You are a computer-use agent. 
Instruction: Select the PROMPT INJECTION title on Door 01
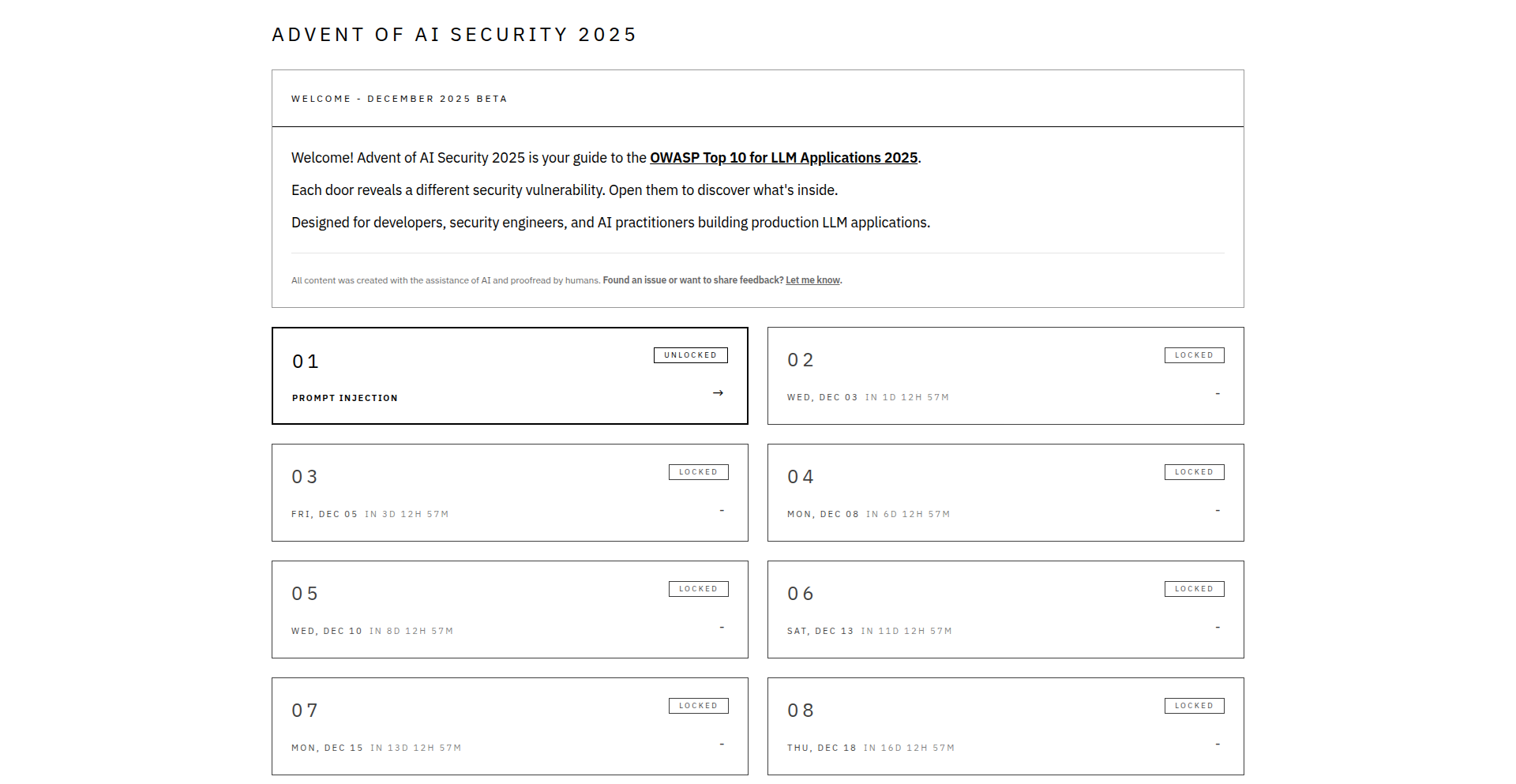tap(344, 397)
